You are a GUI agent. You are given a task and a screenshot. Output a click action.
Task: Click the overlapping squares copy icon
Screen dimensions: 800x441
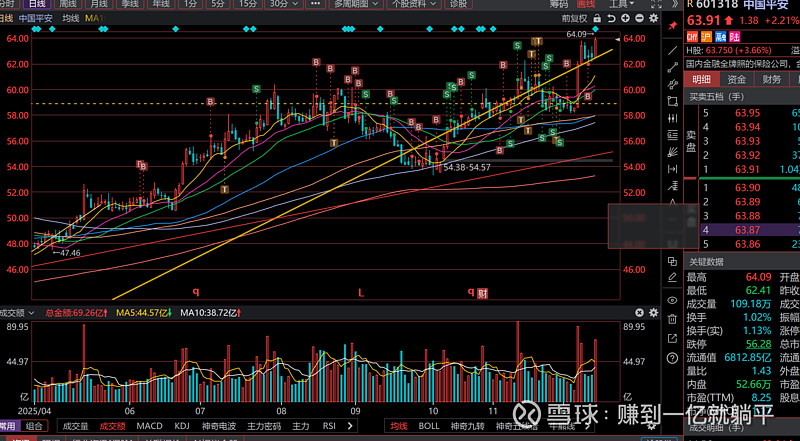[x=672, y=261]
